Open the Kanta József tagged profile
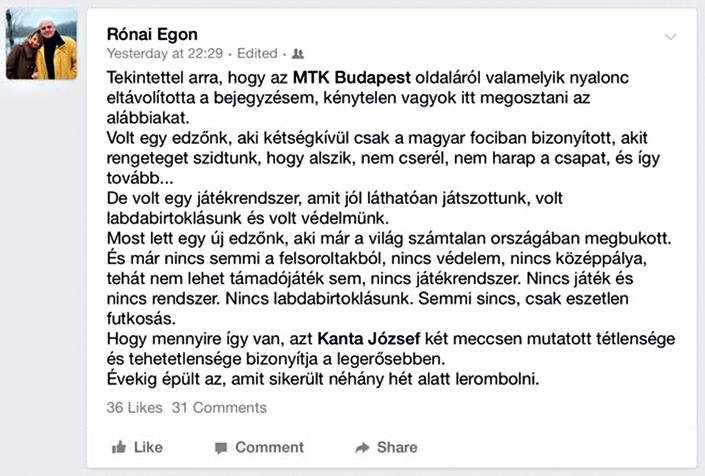The width and height of the screenshot is (705, 476). click(x=369, y=338)
